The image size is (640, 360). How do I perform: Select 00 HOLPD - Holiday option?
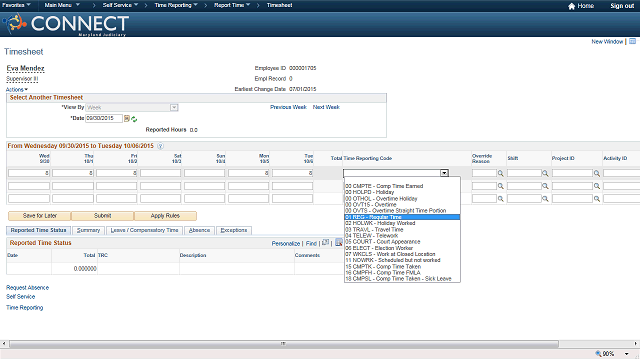(x=402, y=192)
